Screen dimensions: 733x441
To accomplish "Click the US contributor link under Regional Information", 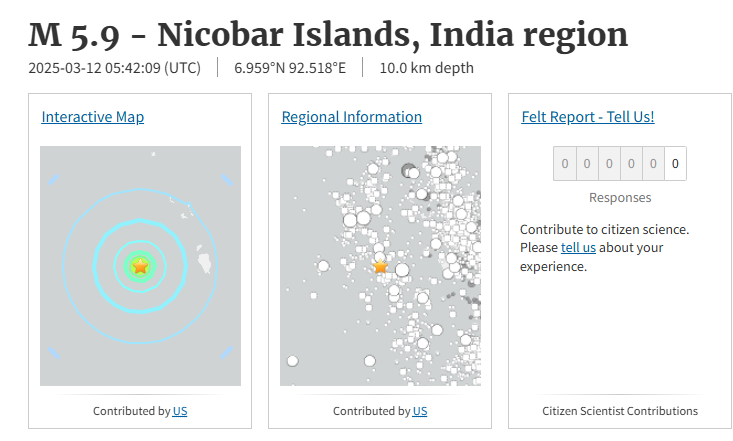I will click(x=420, y=411).
